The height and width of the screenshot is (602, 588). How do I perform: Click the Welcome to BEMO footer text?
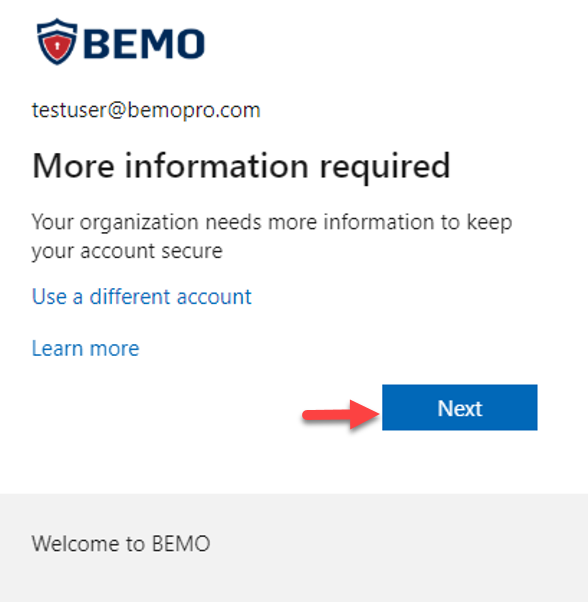coord(121,544)
